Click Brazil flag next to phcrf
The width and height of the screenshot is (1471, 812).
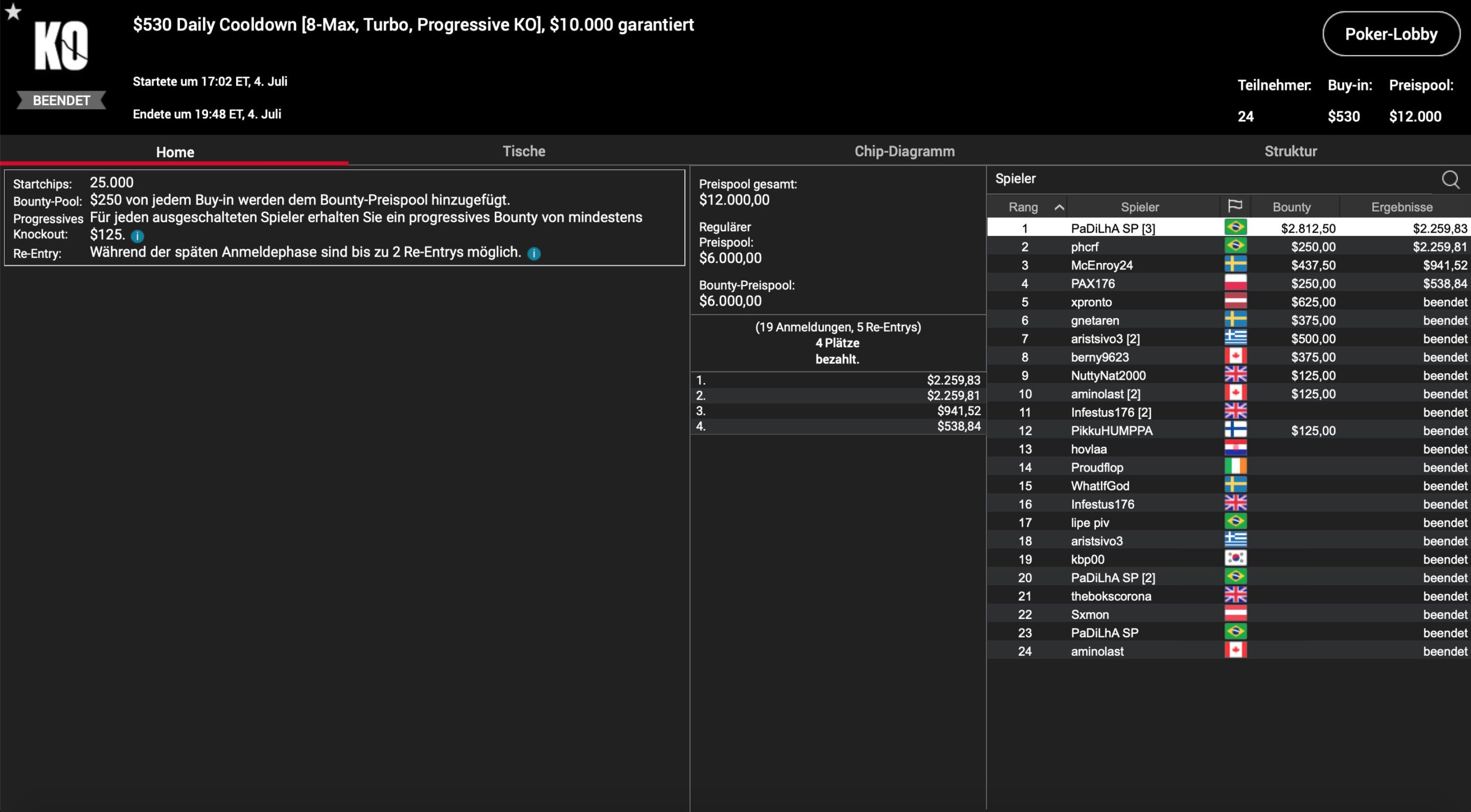1235,246
